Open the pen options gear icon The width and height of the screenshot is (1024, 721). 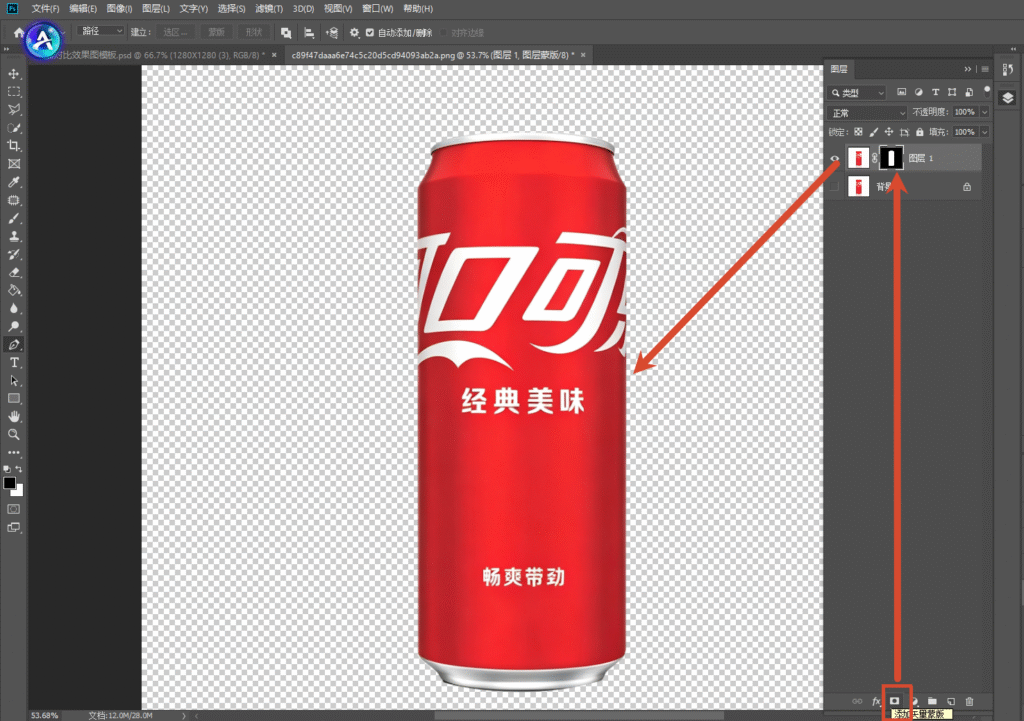pyautogui.click(x=355, y=33)
